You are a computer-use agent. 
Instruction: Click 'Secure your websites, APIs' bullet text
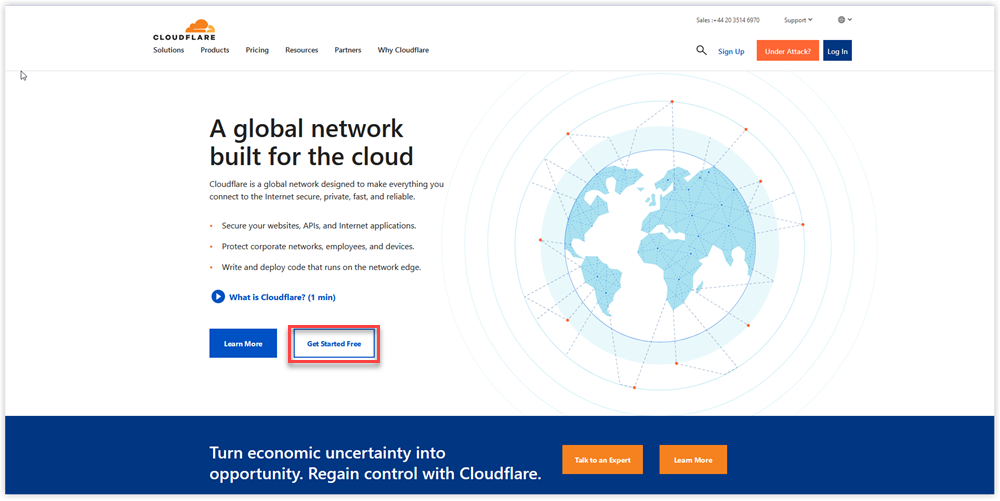click(x=319, y=226)
